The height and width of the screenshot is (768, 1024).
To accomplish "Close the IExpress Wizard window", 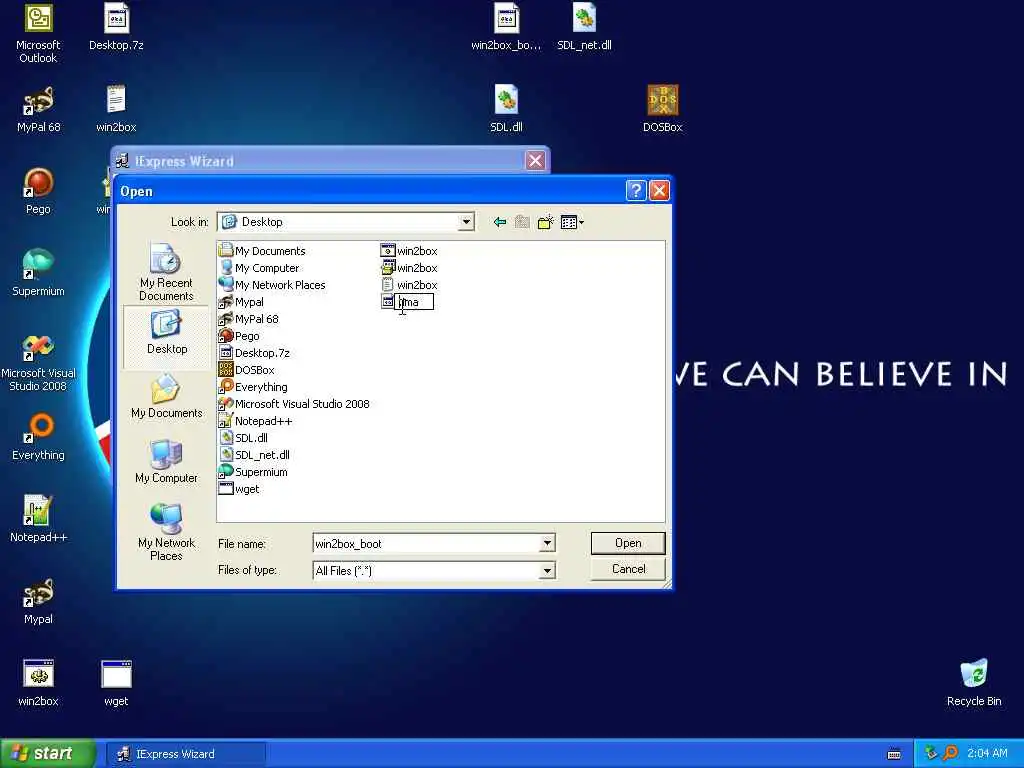I will [x=535, y=161].
